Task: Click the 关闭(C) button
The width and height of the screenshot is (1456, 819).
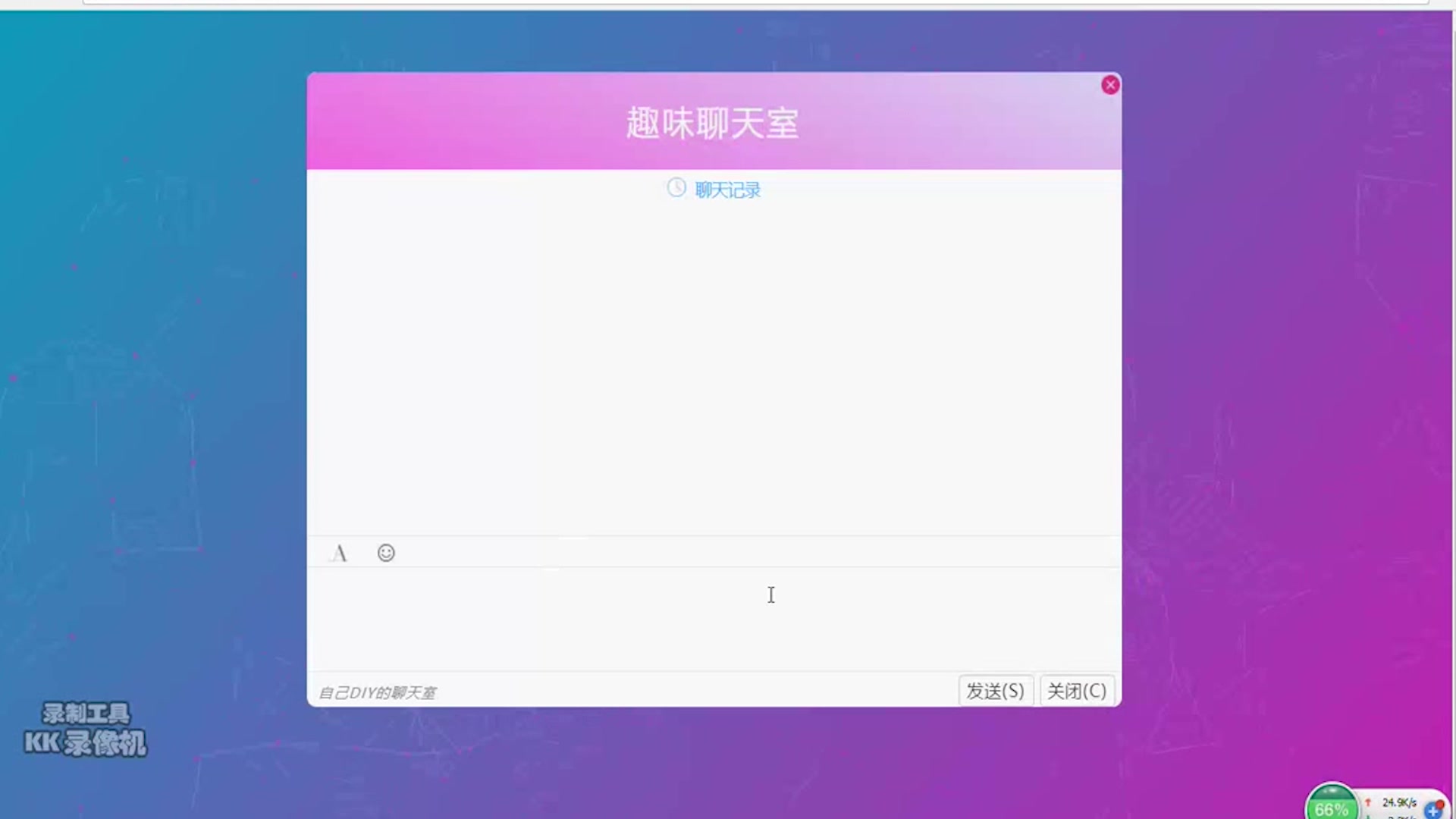Action: (1077, 691)
